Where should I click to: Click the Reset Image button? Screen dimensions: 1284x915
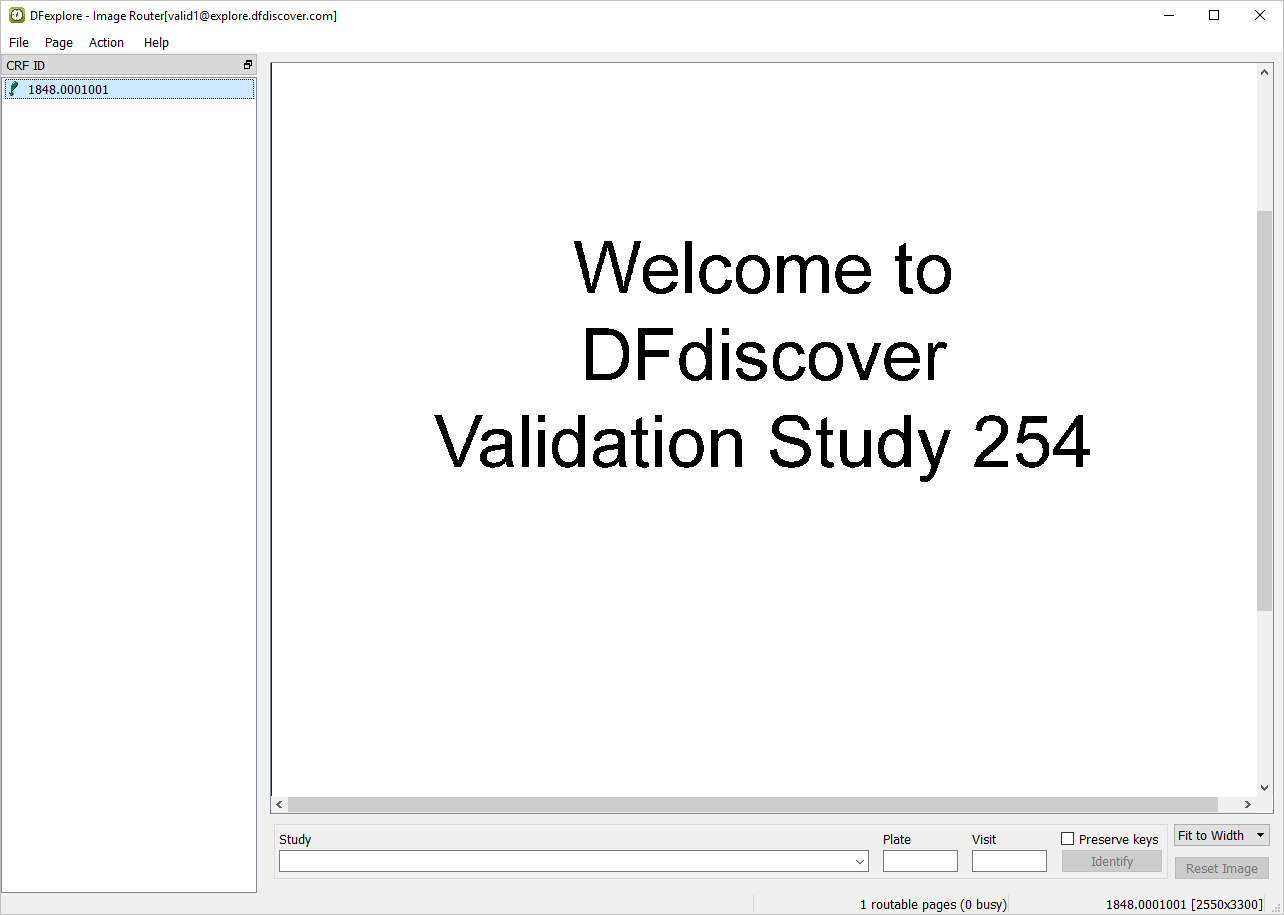pyautogui.click(x=1221, y=868)
